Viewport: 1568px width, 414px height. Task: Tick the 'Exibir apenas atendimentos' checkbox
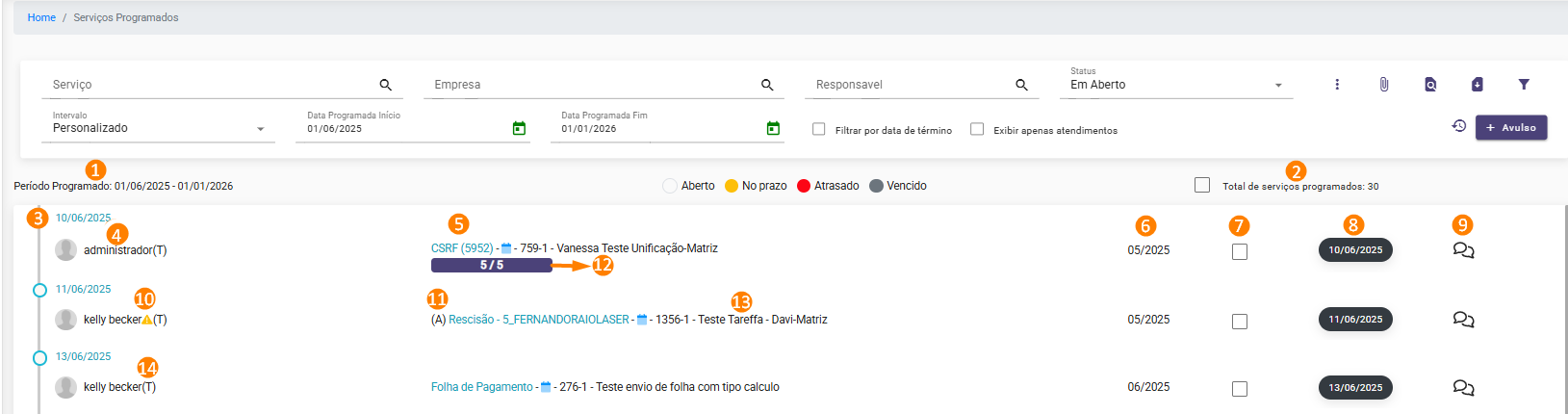tap(977, 129)
